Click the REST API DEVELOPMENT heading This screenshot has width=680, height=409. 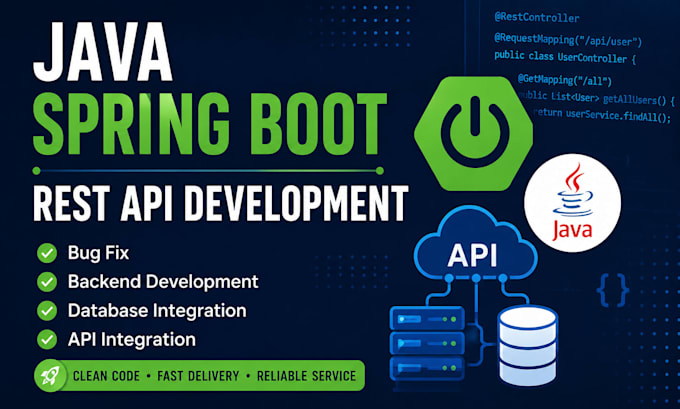point(221,203)
